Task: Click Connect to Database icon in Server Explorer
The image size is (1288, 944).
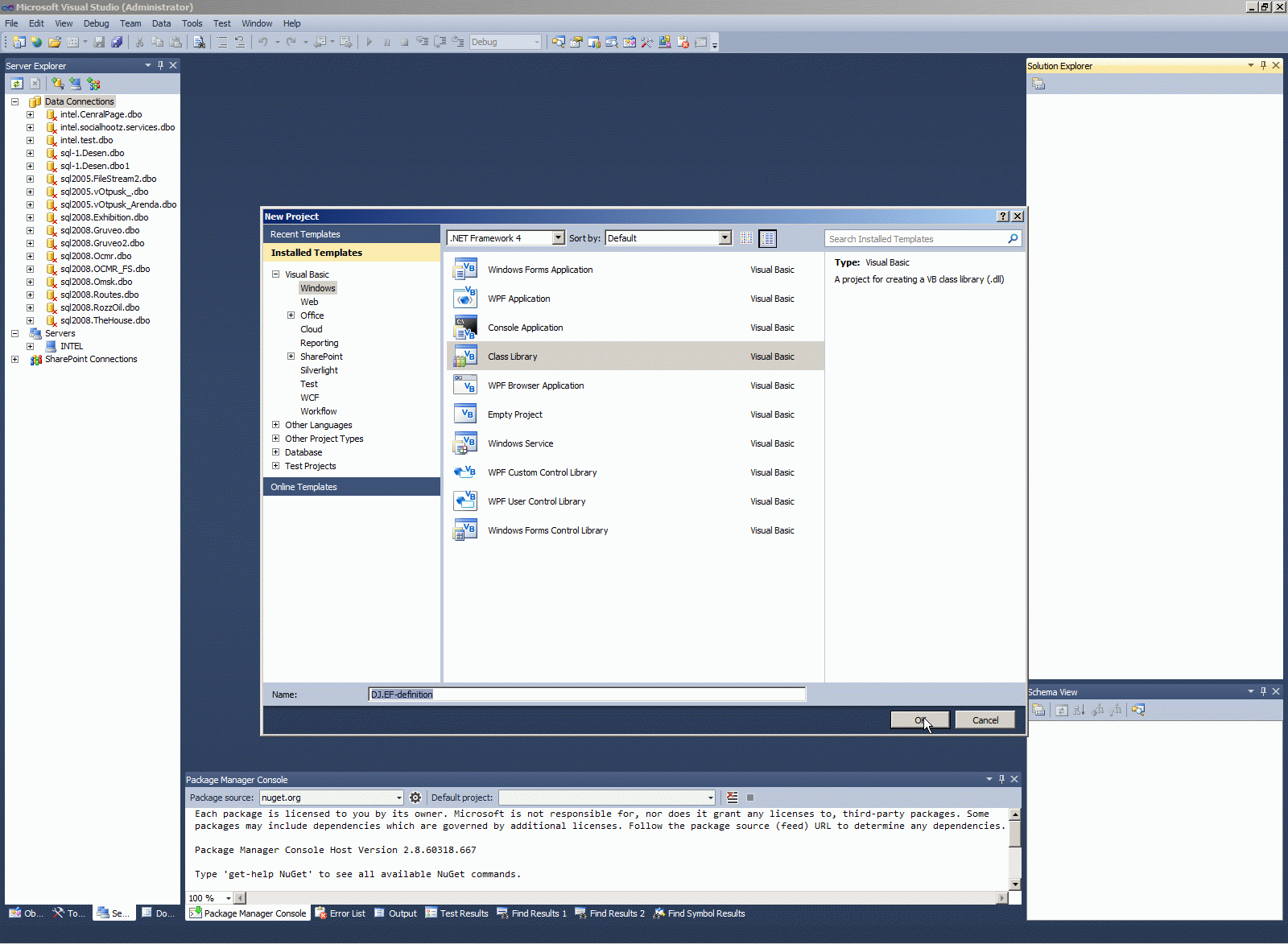Action: [57, 84]
